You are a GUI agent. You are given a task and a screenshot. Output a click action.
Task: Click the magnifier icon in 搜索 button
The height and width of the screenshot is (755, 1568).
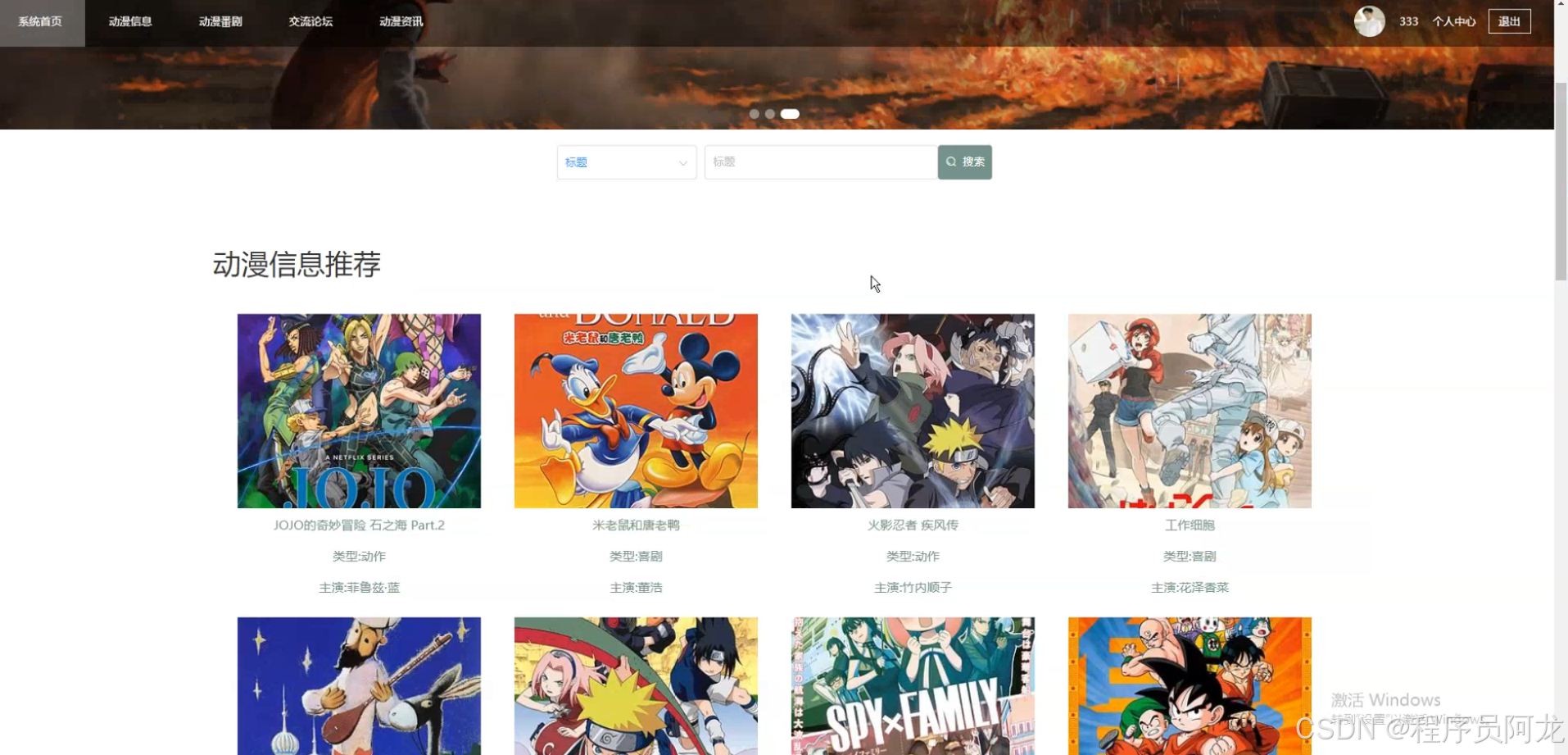(x=951, y=161)
